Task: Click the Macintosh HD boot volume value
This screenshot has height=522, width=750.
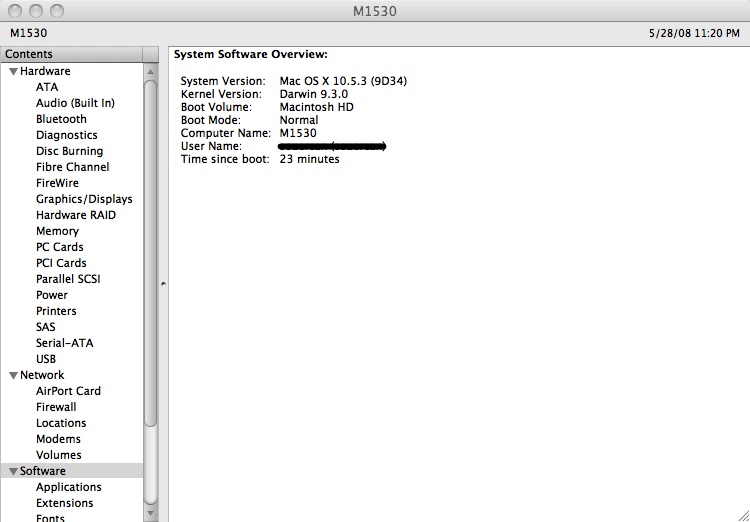Action: pyautogui.click(x=317, y=107)
